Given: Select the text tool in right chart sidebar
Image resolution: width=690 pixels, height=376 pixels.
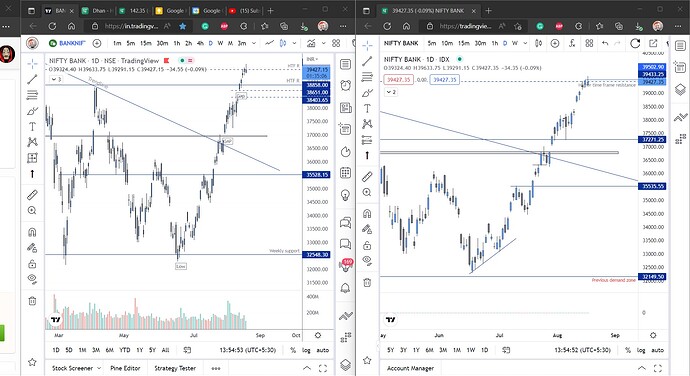Looking at the screenshot, I should (x=367, y=108).
